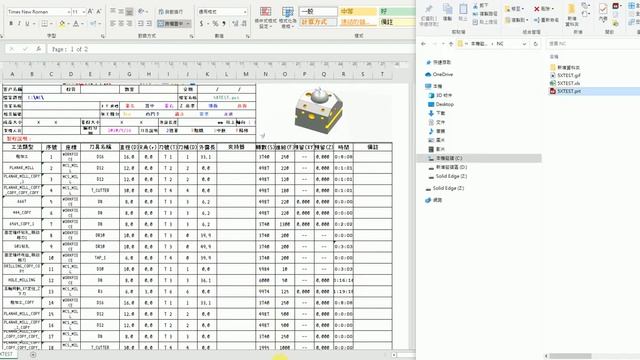Open Desktop in Explorer navigation pane
The height and width of the screenshot is (360, 640).
point(441,104)
